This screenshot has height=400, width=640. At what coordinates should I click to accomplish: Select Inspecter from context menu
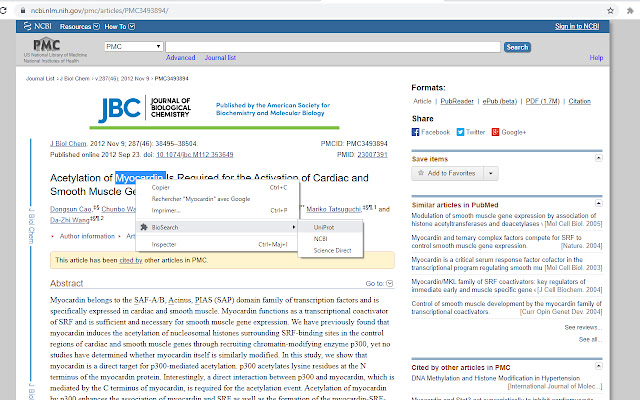(x=217, y=244)
